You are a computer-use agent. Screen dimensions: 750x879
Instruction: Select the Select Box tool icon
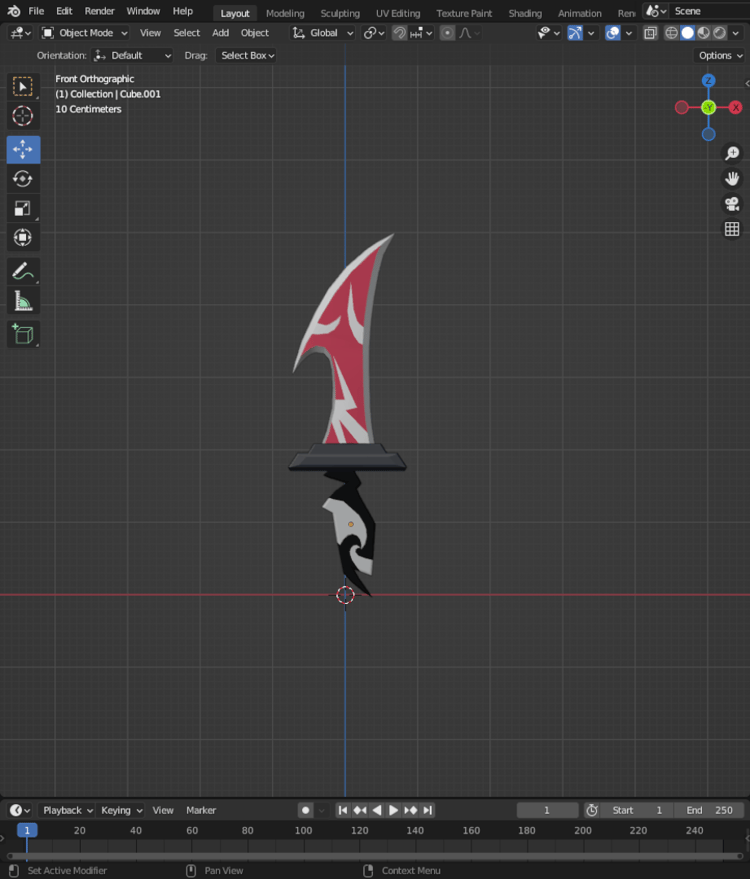(23, 86)
